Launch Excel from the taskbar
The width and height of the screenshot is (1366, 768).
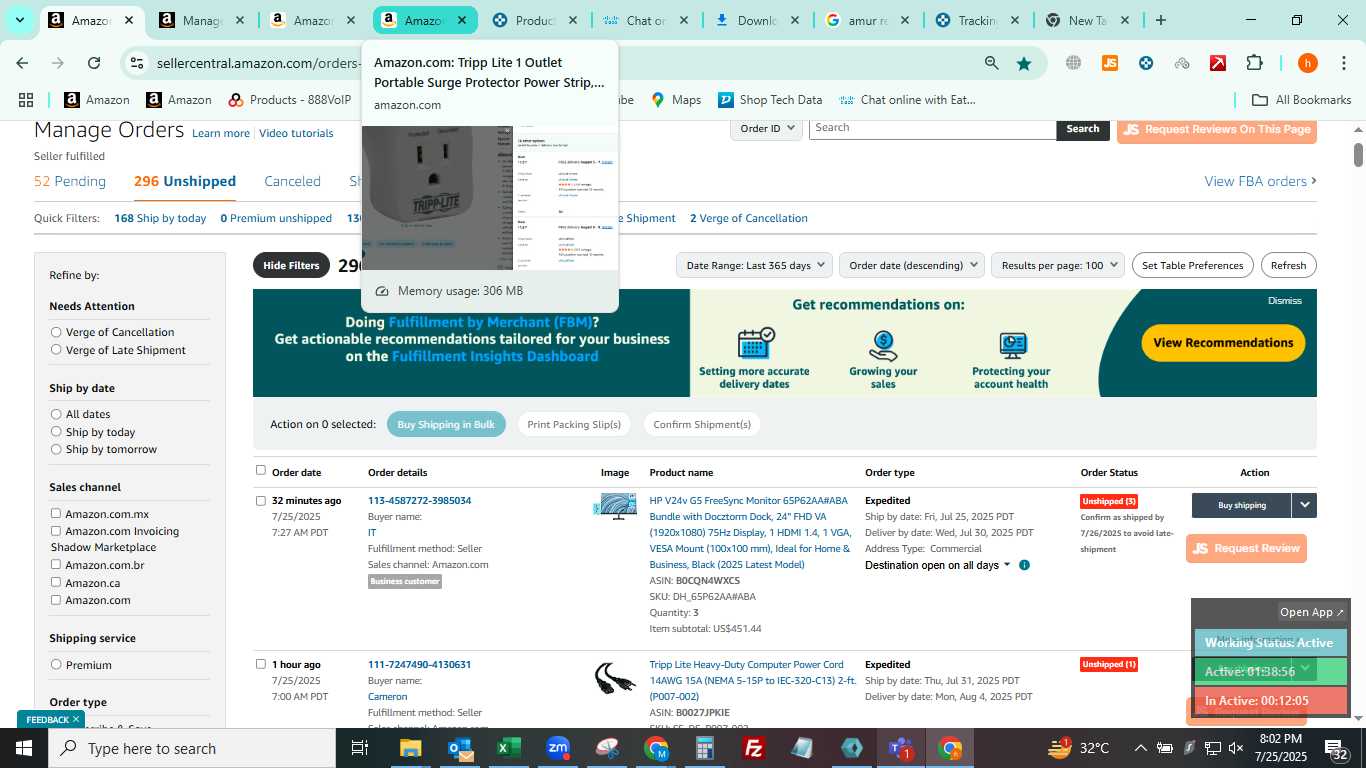click(x=509, y=748)
